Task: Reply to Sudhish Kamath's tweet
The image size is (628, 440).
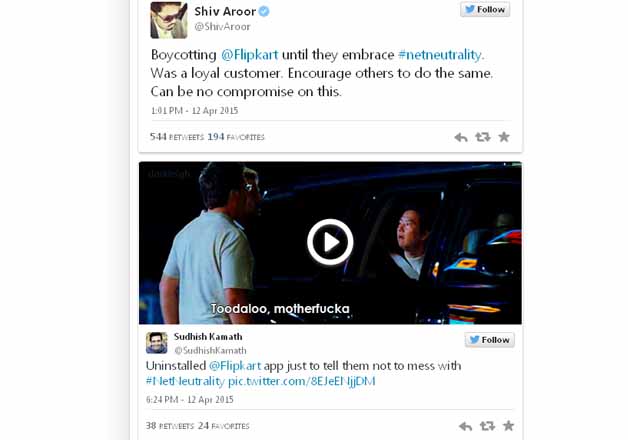Action: click(x=465, y=426)
